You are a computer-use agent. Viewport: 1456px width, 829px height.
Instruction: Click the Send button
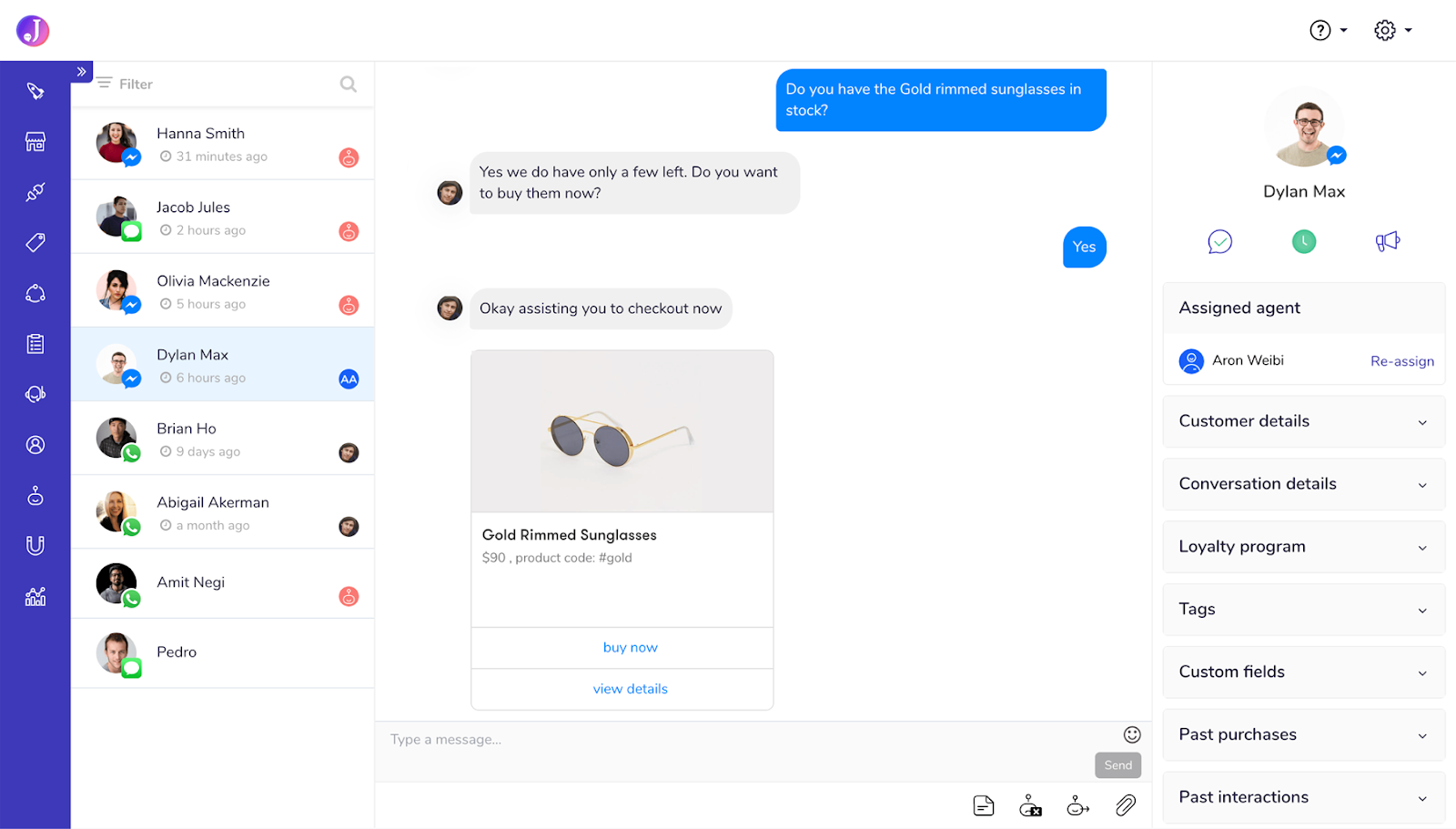(1118, 765)
